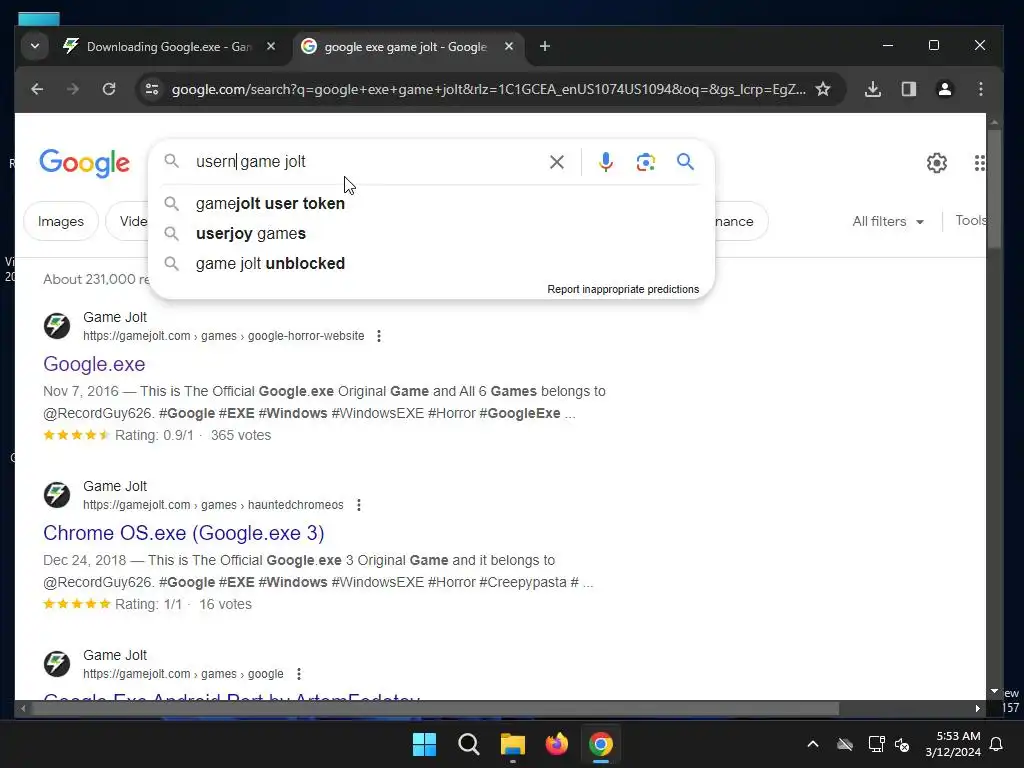Click the muted volume tray icon
The width and height of the screenshot is (1024, 768).
pyautogui.click(x=903, y=744)
